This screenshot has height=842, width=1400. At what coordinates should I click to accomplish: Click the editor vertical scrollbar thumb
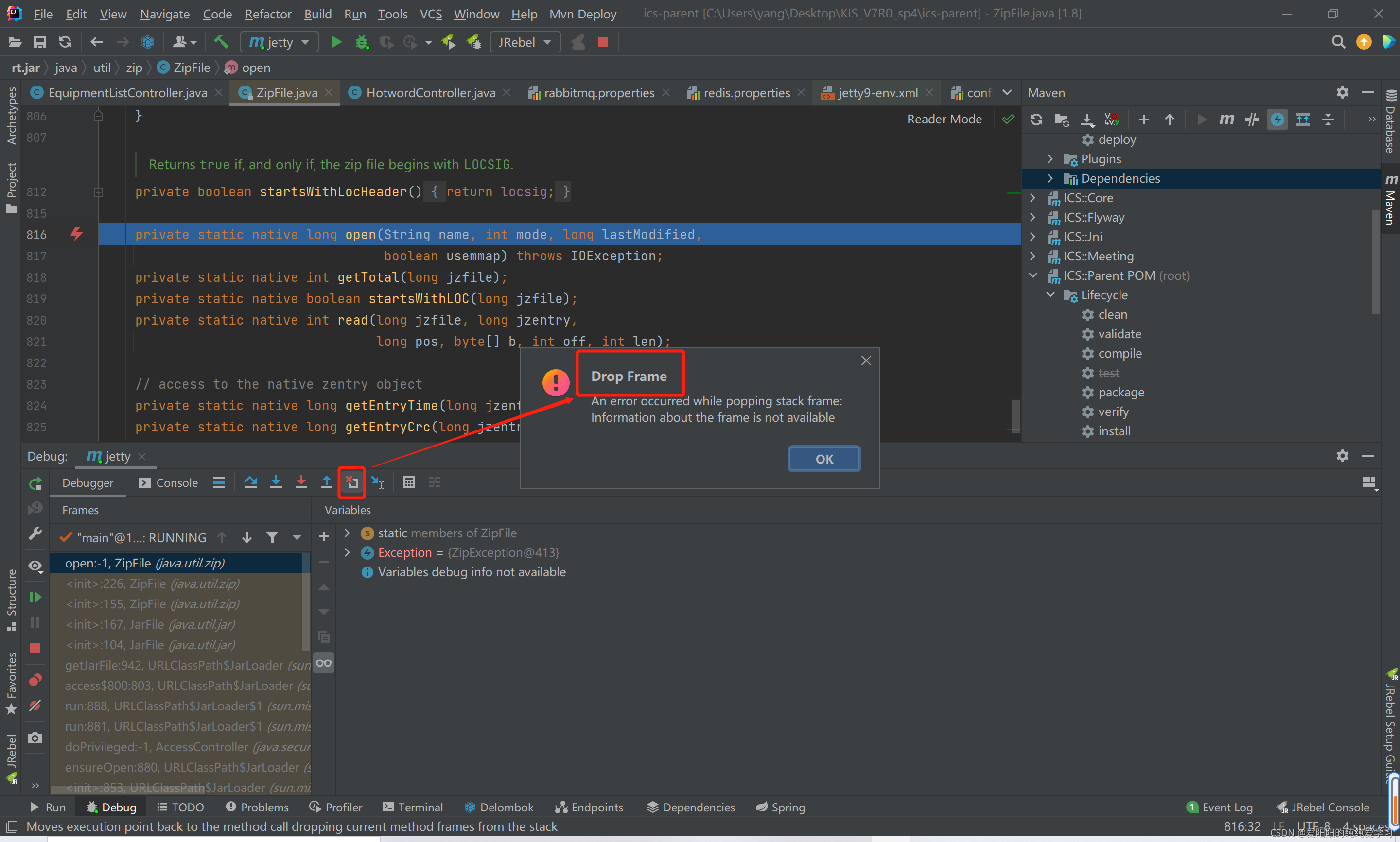(1016, 416)
